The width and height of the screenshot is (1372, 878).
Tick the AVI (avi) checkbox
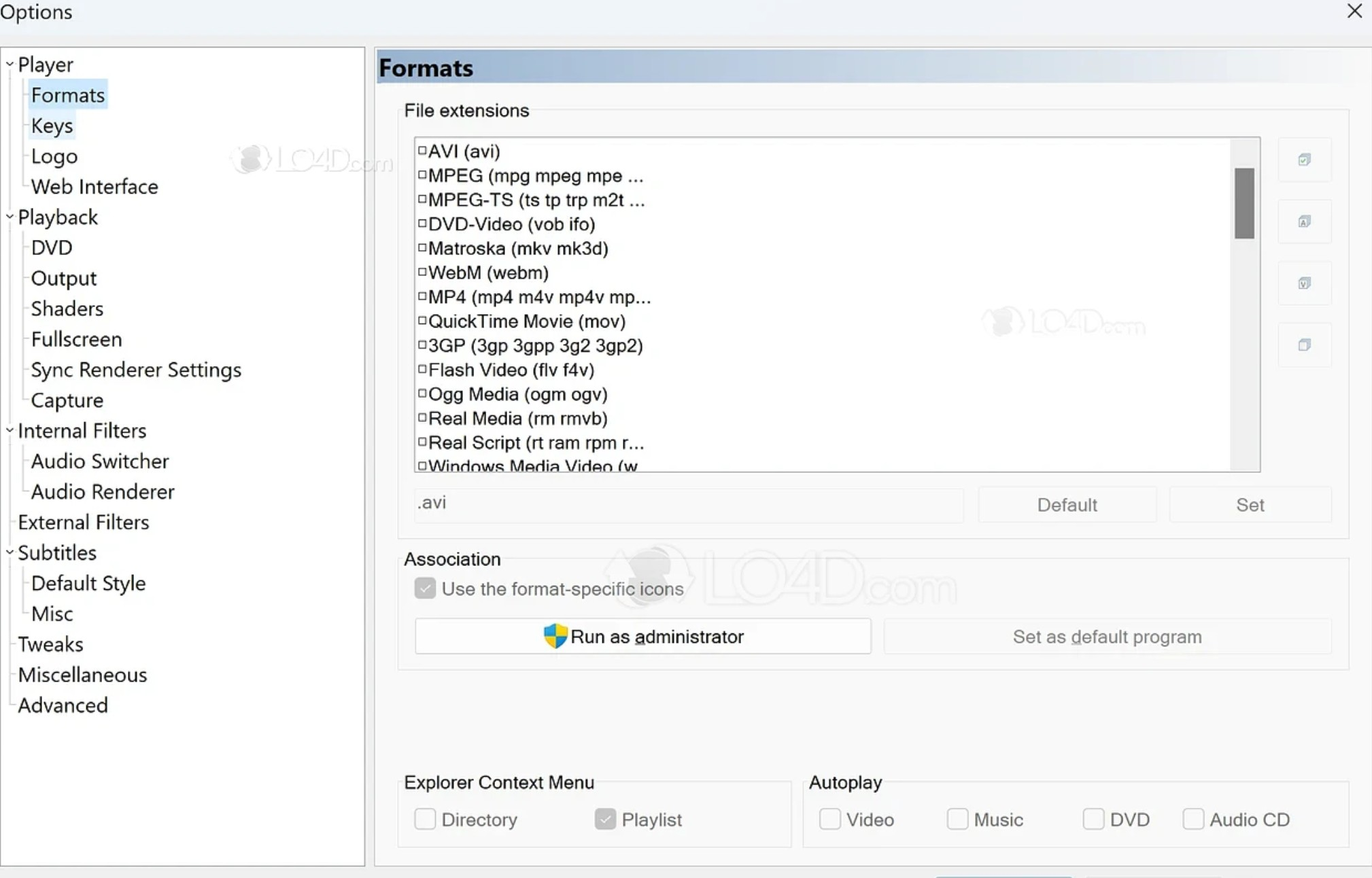(x=422, y=150)
